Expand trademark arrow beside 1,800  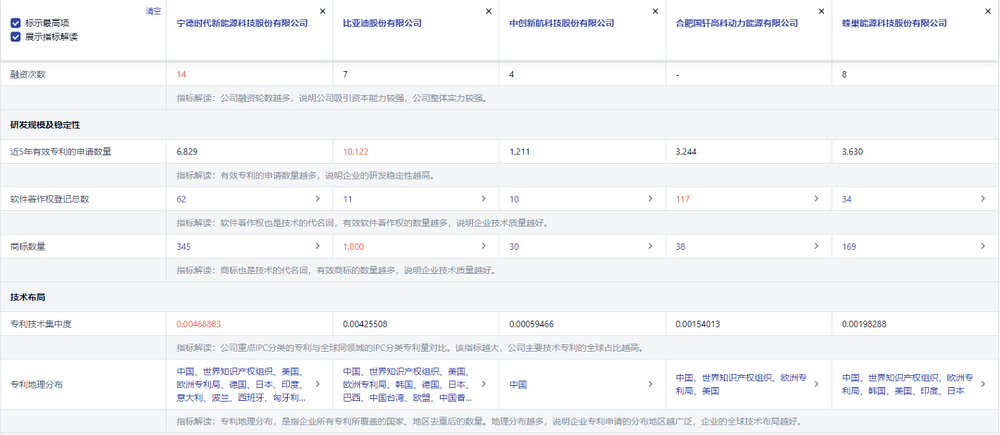484,246
